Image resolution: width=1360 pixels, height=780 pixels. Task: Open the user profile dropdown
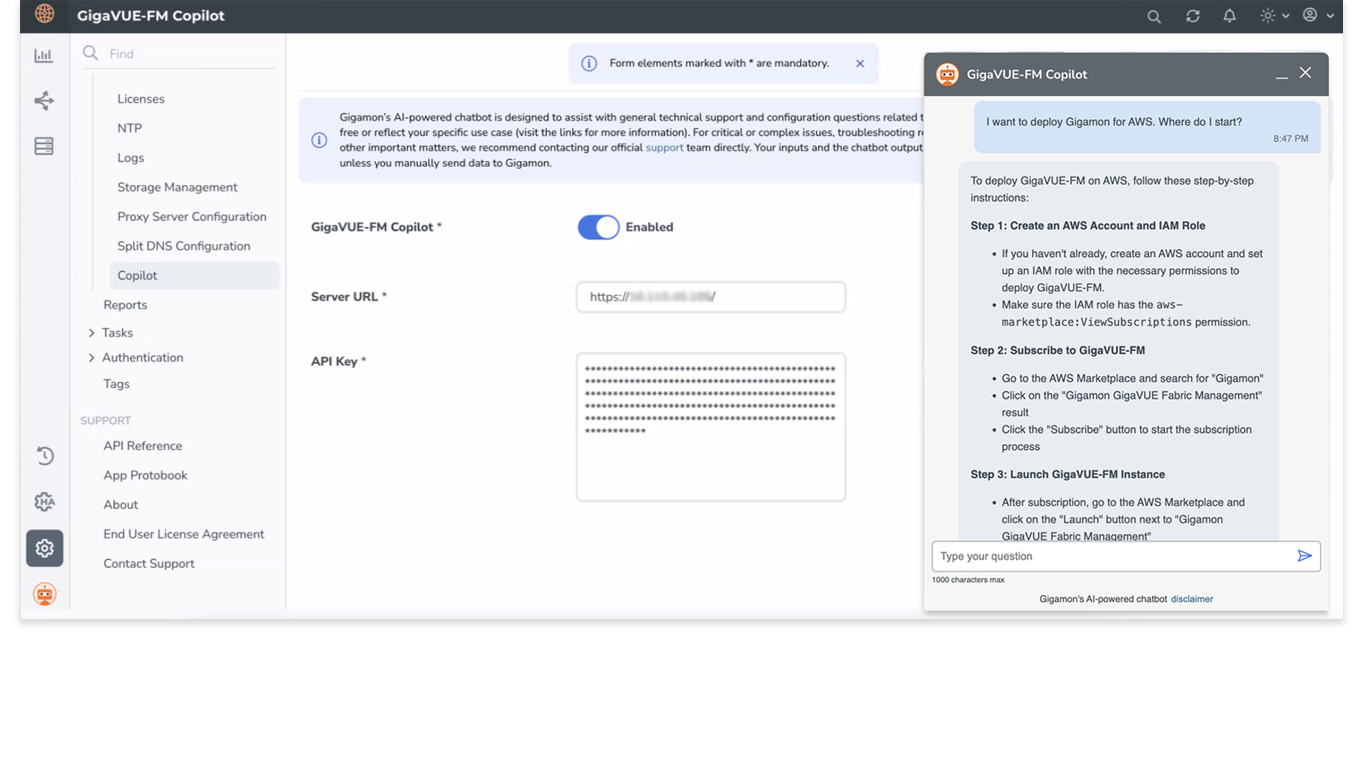pyautogui.click(x=1311, y=16)
